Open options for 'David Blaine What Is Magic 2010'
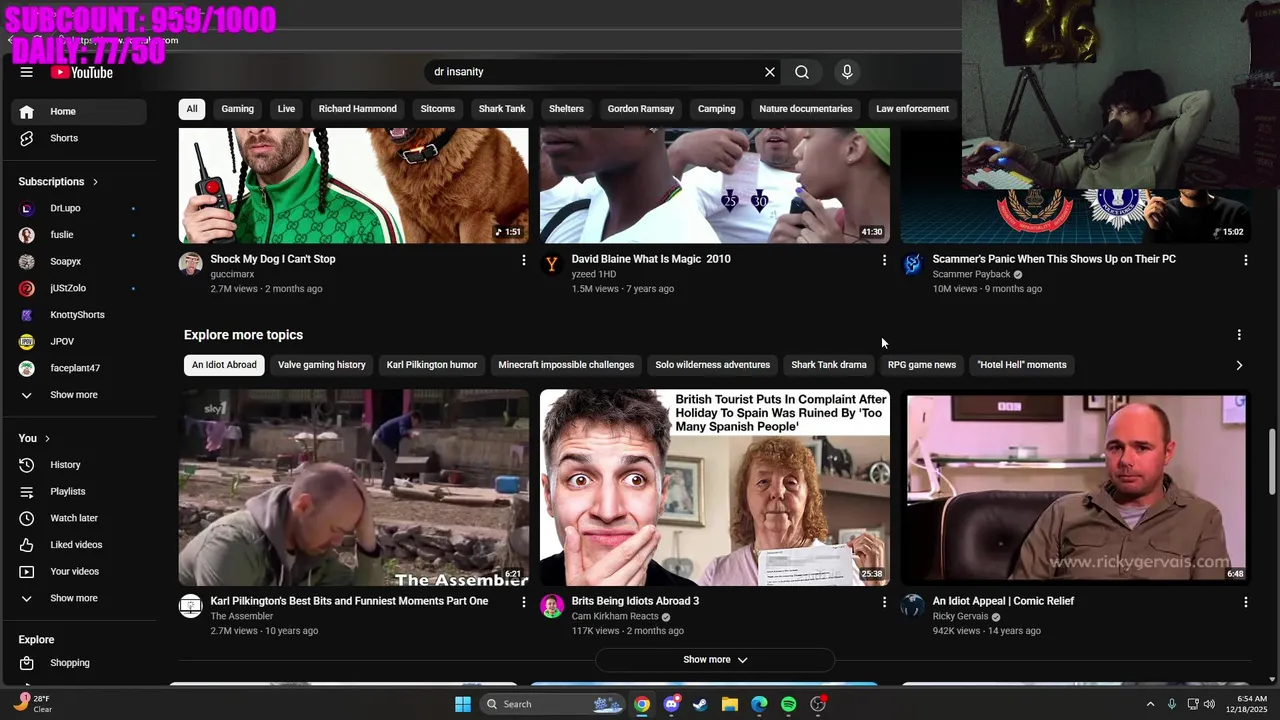 click(884, 260)
